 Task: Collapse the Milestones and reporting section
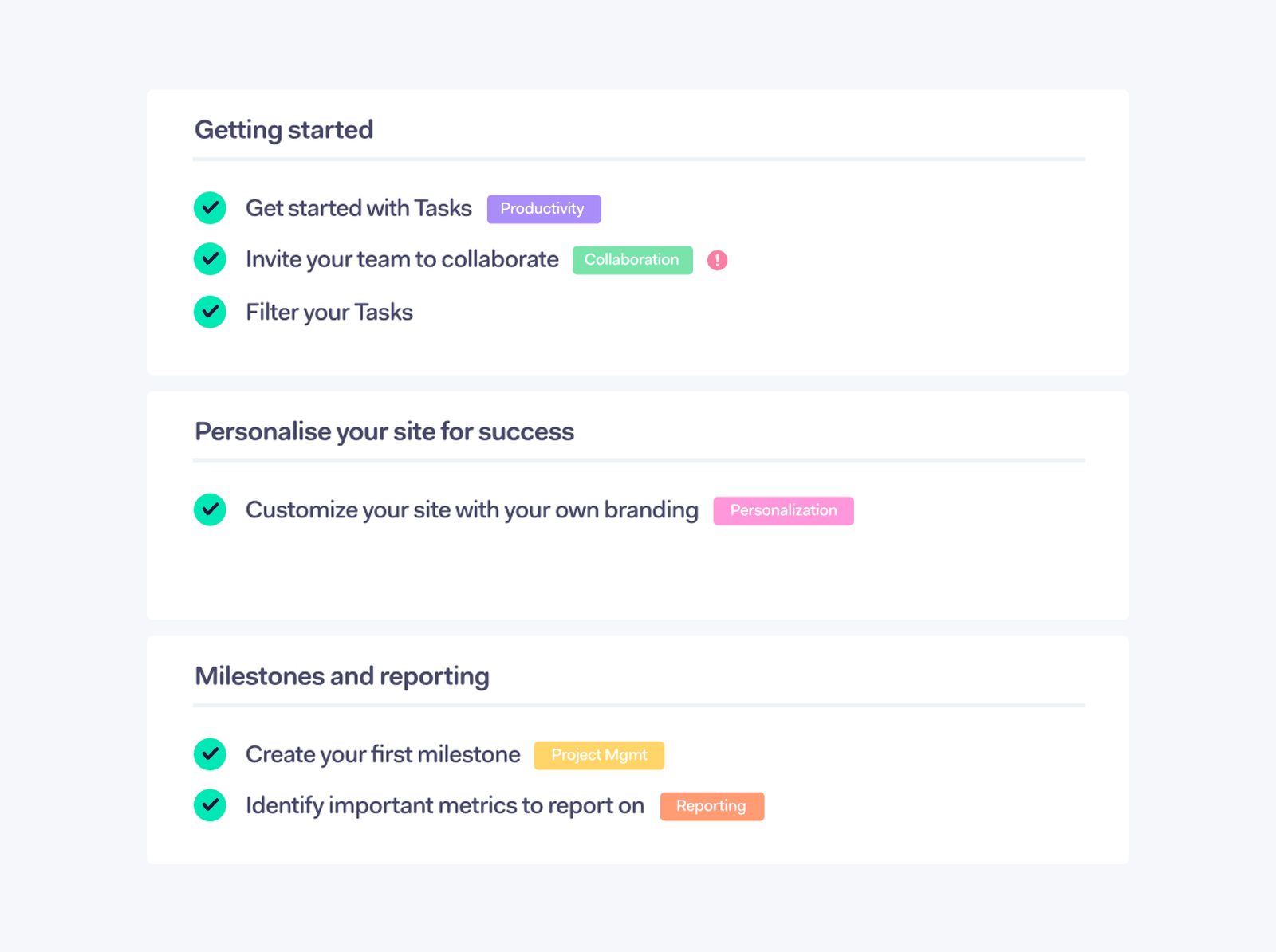pyautogui.click(x=341, y=675)
